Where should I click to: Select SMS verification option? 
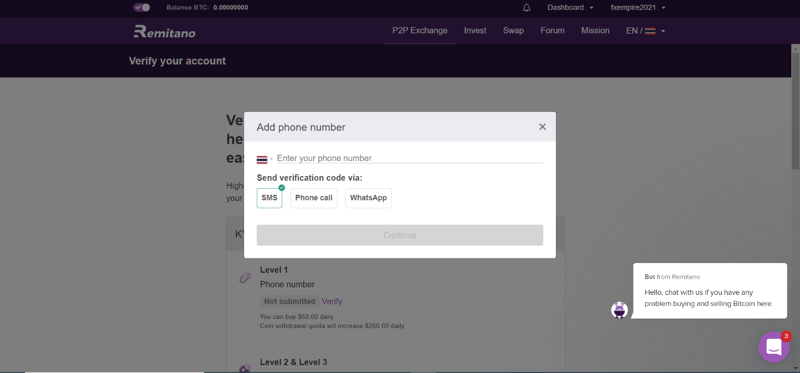click(x=269, y=198)
